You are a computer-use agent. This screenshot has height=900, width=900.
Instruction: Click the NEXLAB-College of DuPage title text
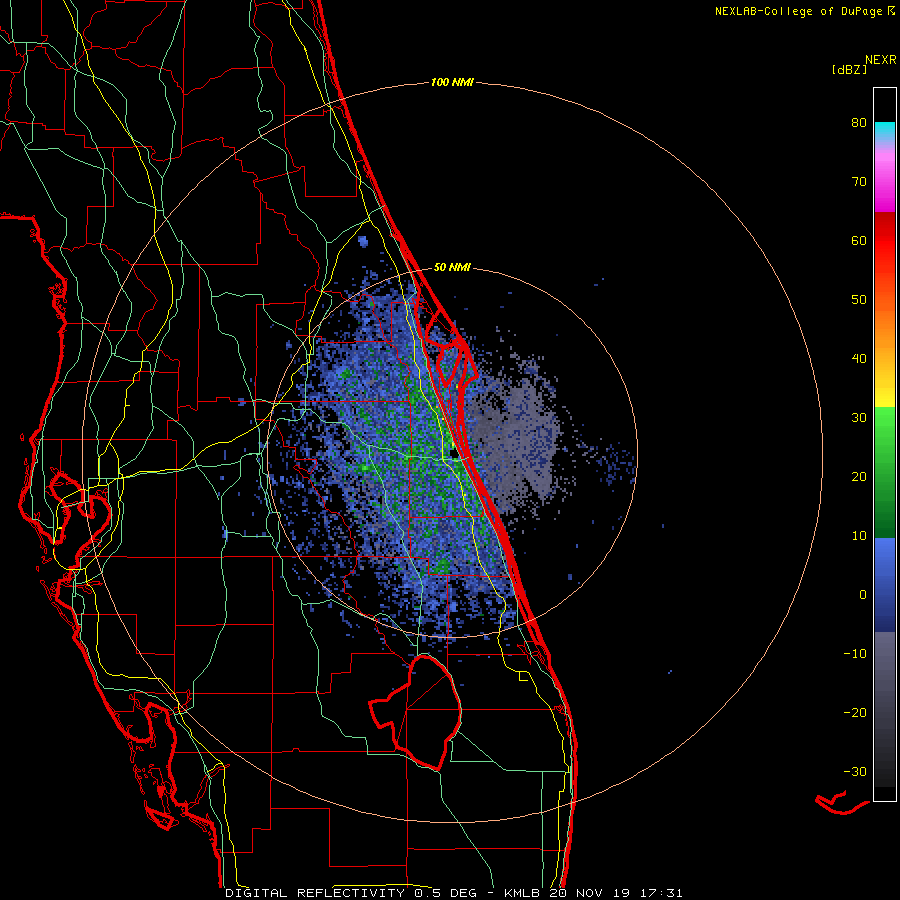click(798, 11)
